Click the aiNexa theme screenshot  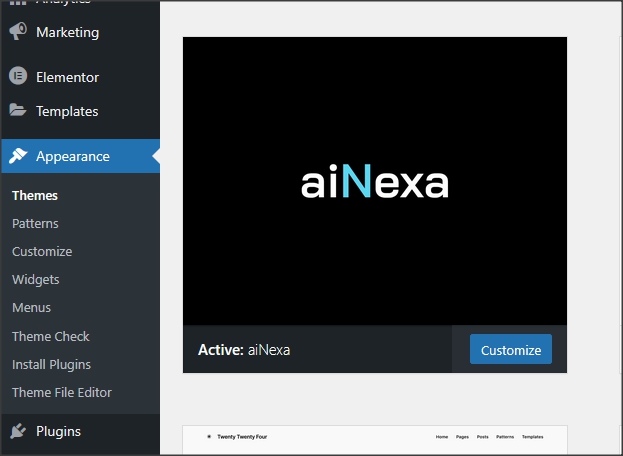[375, 181]
